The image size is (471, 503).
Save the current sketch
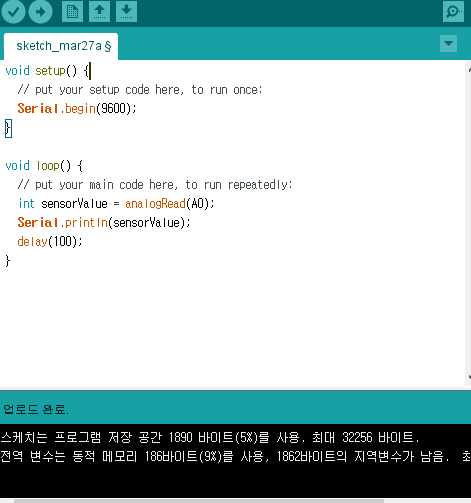[x=126, y=12]
